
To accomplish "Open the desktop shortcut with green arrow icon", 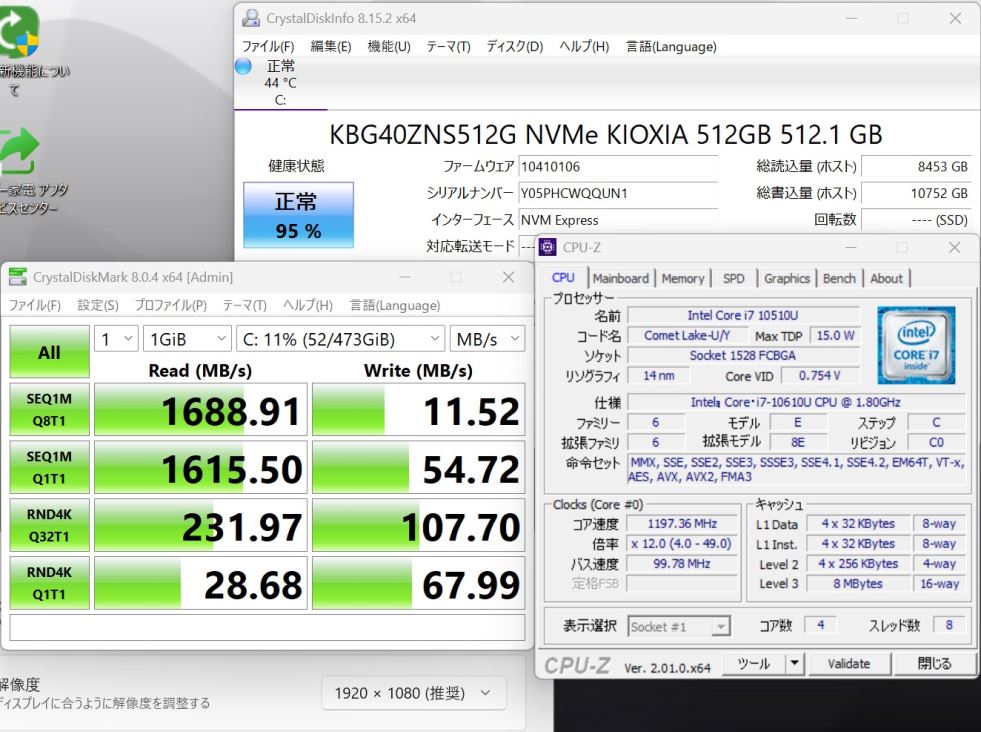I will [x=19, y=151].
